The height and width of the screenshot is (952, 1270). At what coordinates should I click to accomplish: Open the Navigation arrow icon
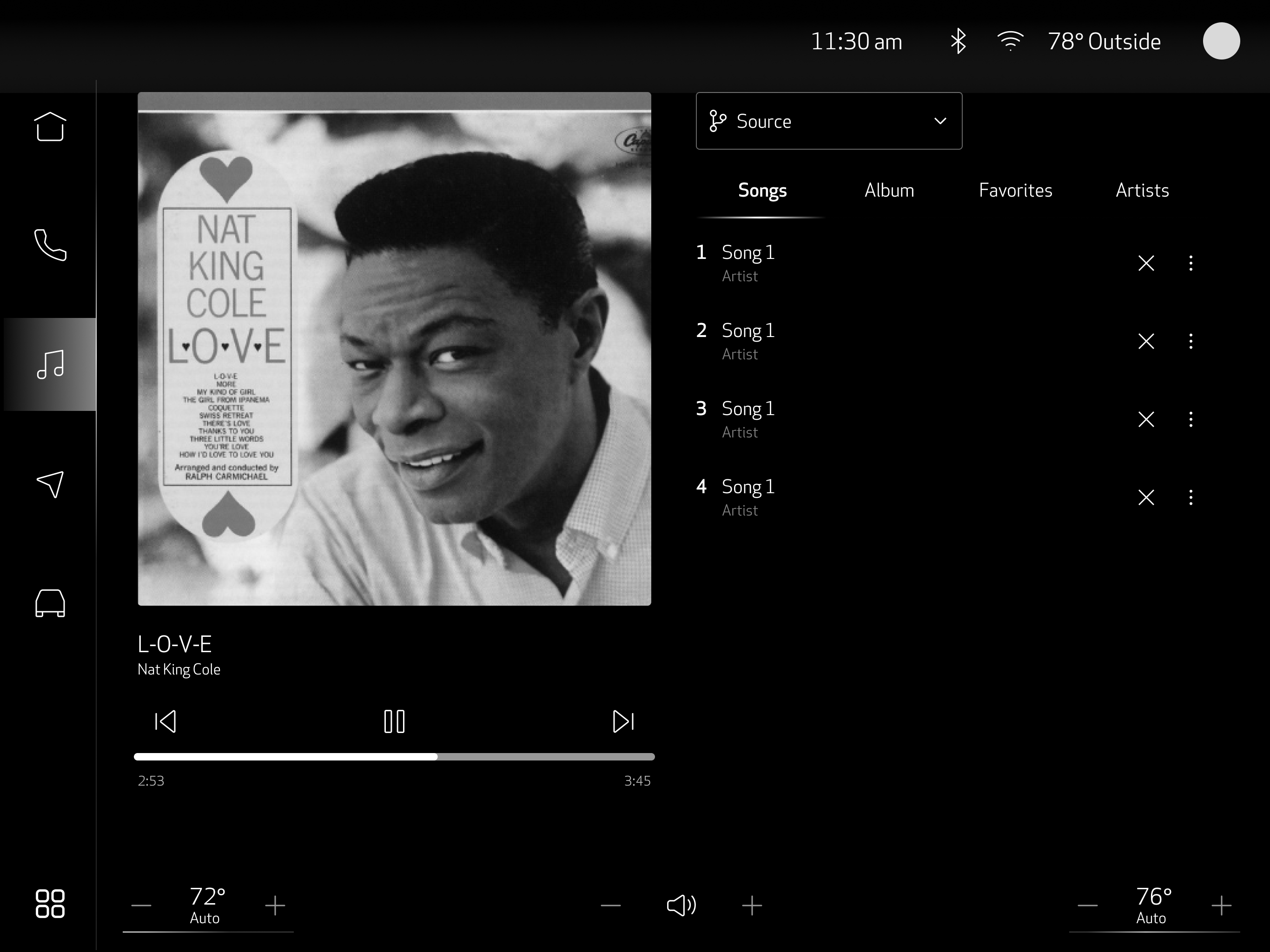point(50,485)
